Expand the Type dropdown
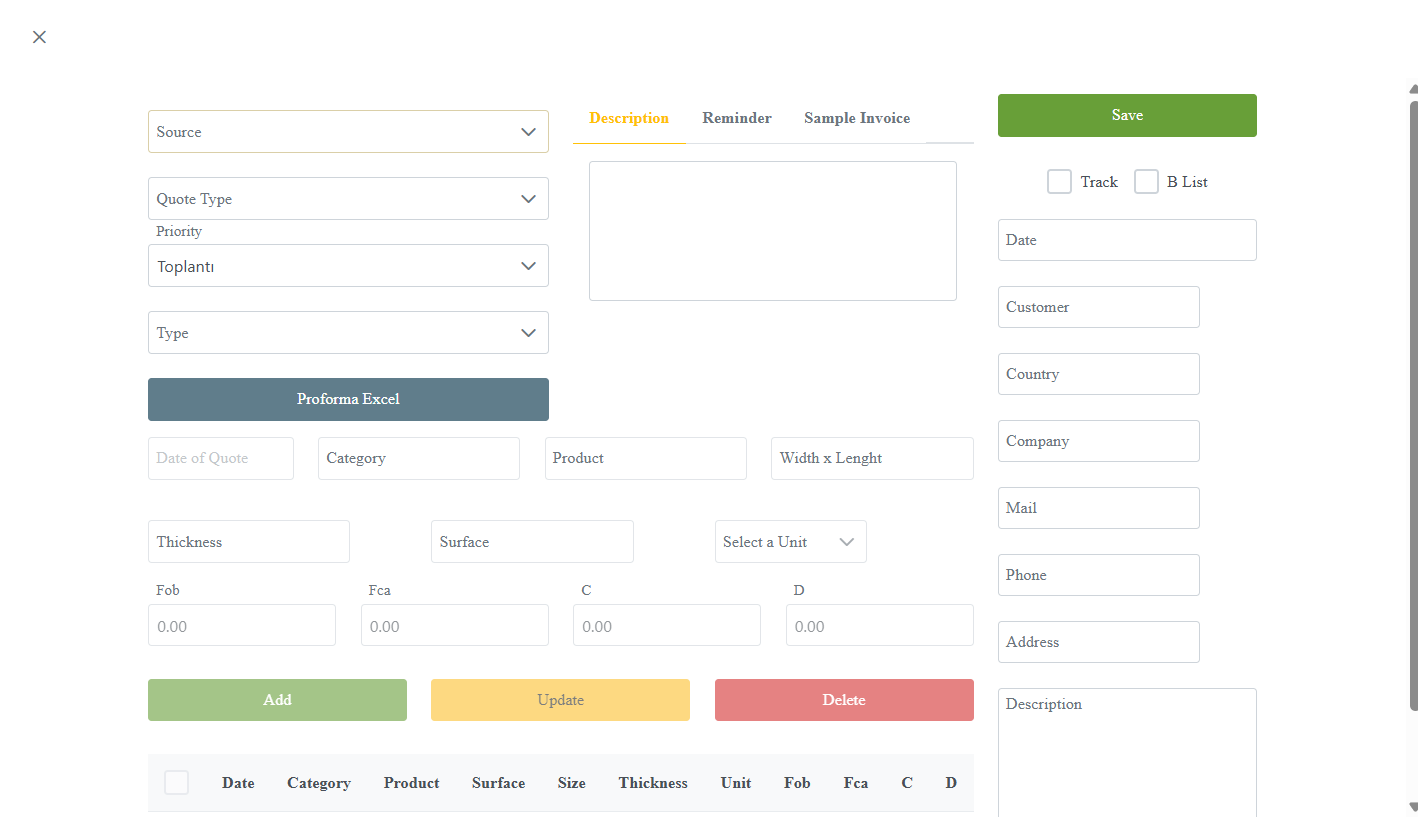Screen dimensions: 1418x817 coord(347,333)
